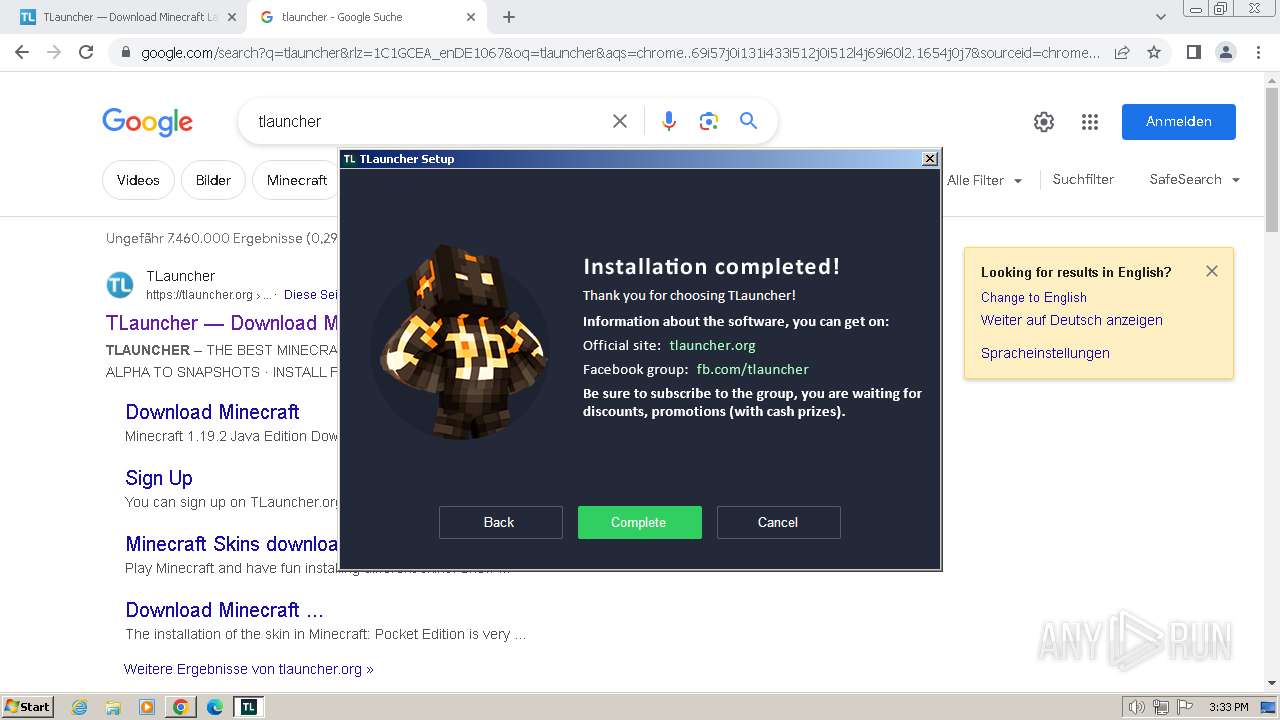Close the Google Suche browser tab
The width and height of the screenshot is (1280, 720).
[471, 17]
